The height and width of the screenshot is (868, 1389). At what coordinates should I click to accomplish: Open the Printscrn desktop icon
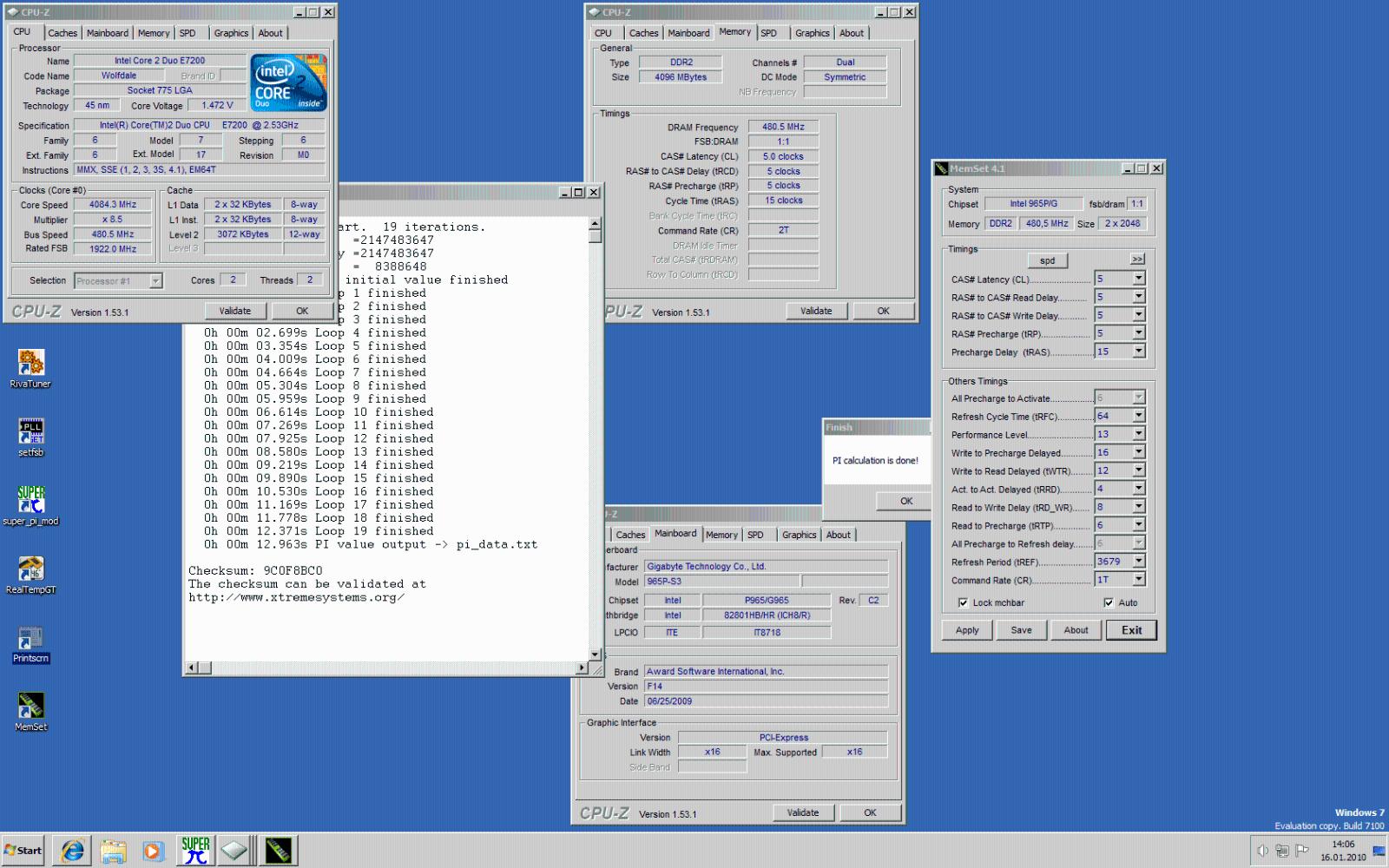pyautogui.click(x=30, y=643)
